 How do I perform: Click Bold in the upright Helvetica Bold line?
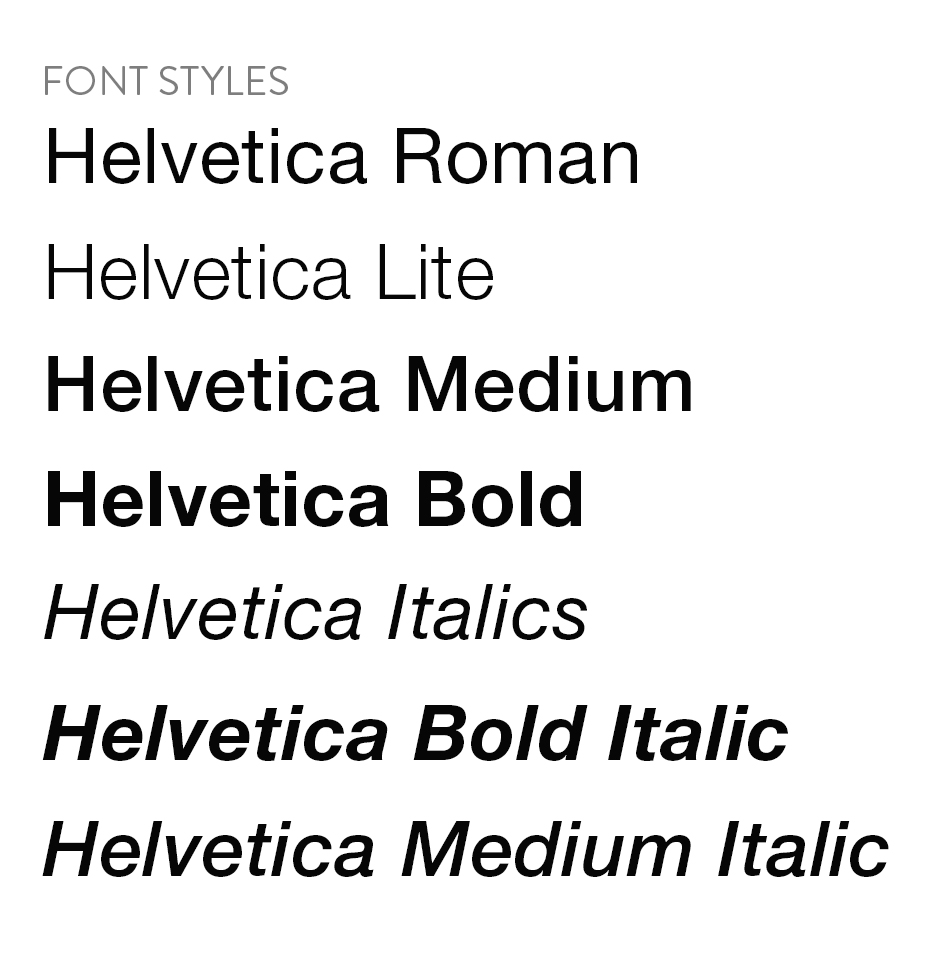pyautogui.click(x=500, y=499)
